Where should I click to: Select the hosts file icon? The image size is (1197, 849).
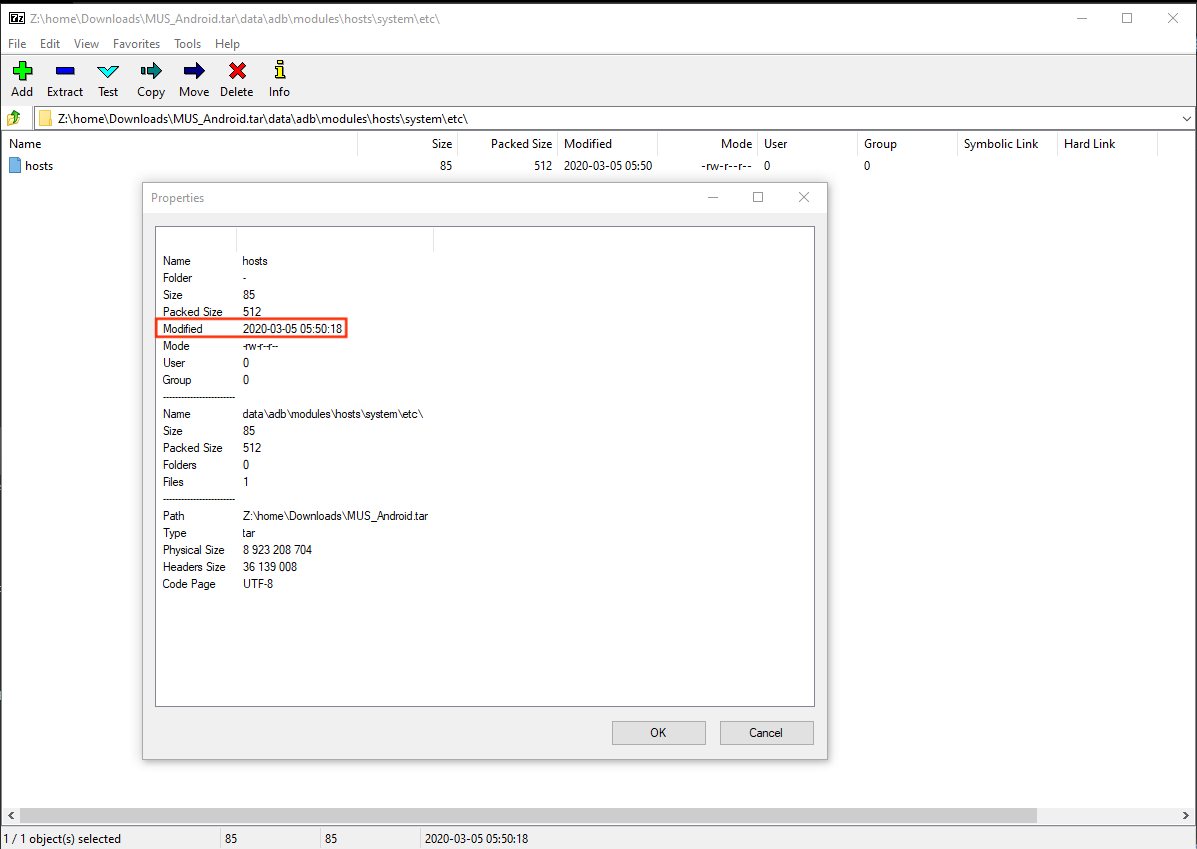[14, 165]
